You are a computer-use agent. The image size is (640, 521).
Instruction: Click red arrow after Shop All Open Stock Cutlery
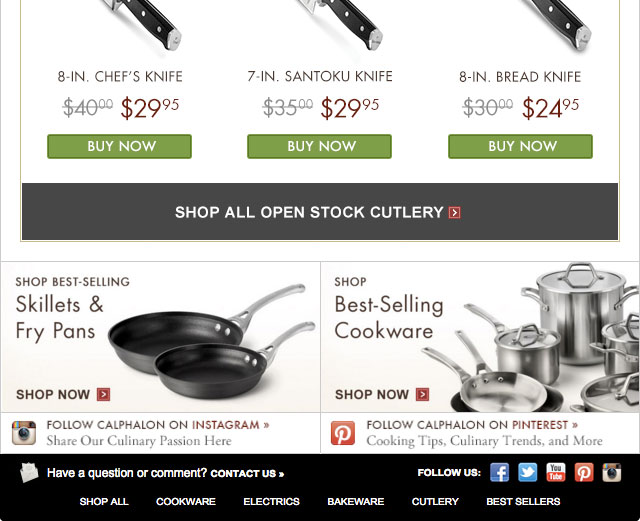point(454,213)
